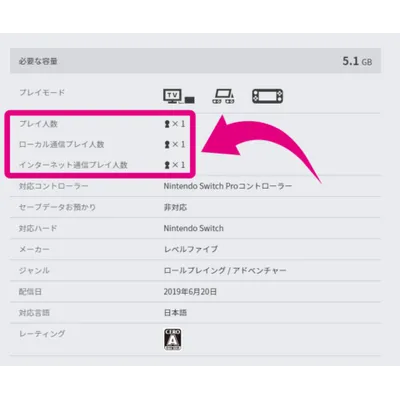Click player icon in ローカル通信プレイ人数 row

pyautogui.click(x=167, y=145)
